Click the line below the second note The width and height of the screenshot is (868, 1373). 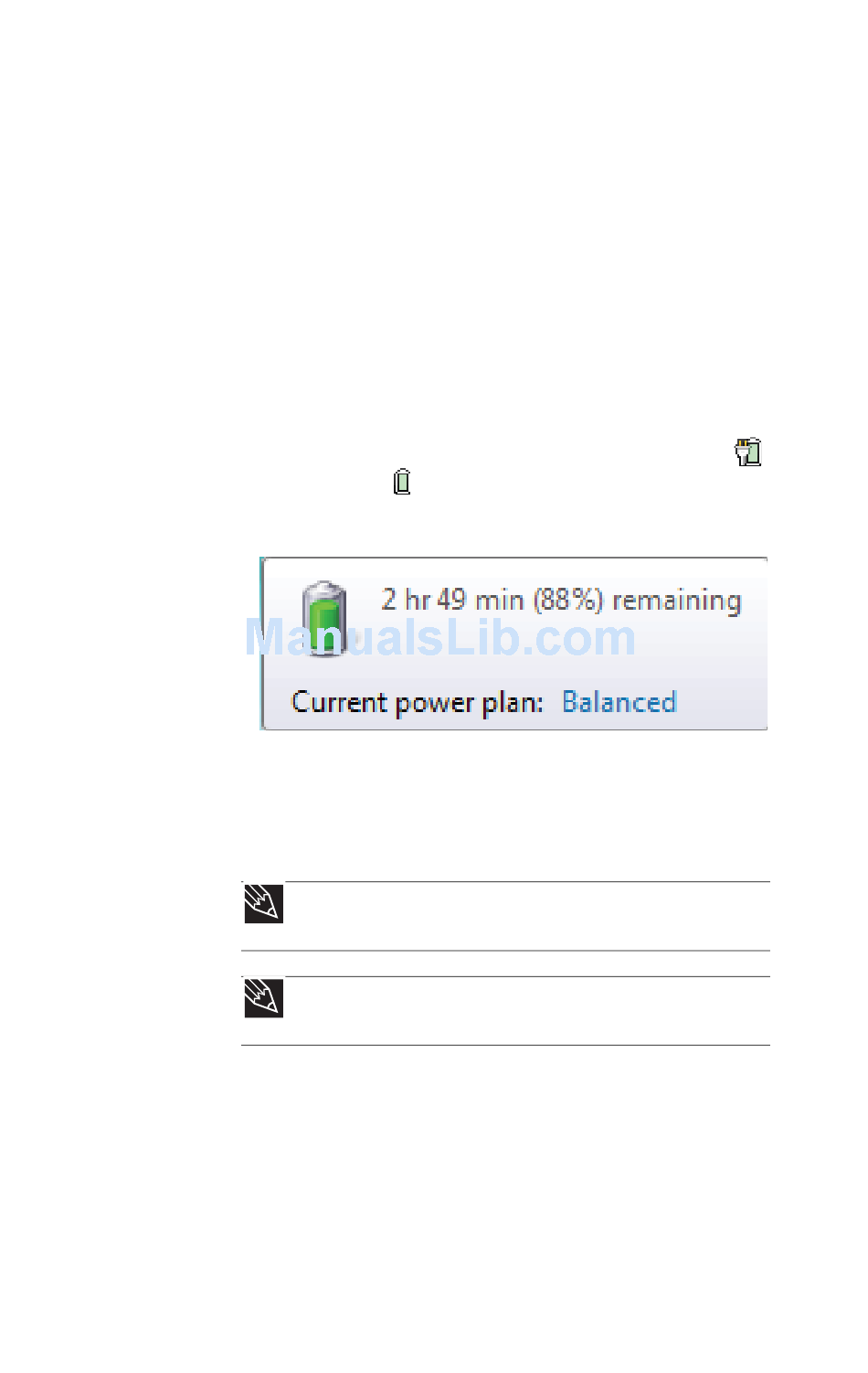[505, 1044]
